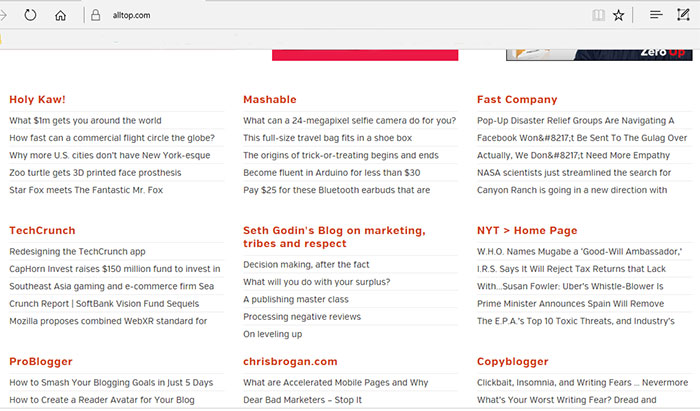Open 'Pop-Up Disaster Relief Groups' article
The image size is (700, 411).
(575, 120)
